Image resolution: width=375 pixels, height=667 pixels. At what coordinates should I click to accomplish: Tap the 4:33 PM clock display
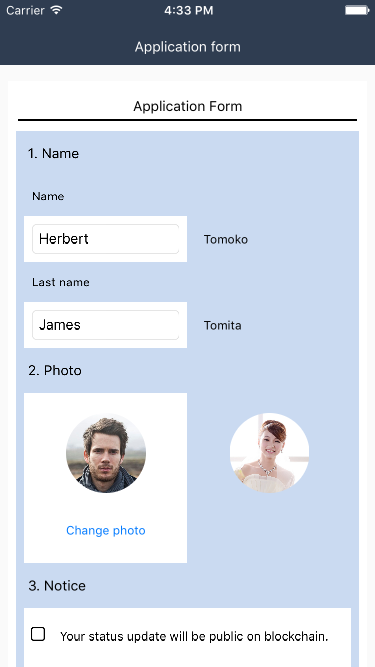click(188, 10)
